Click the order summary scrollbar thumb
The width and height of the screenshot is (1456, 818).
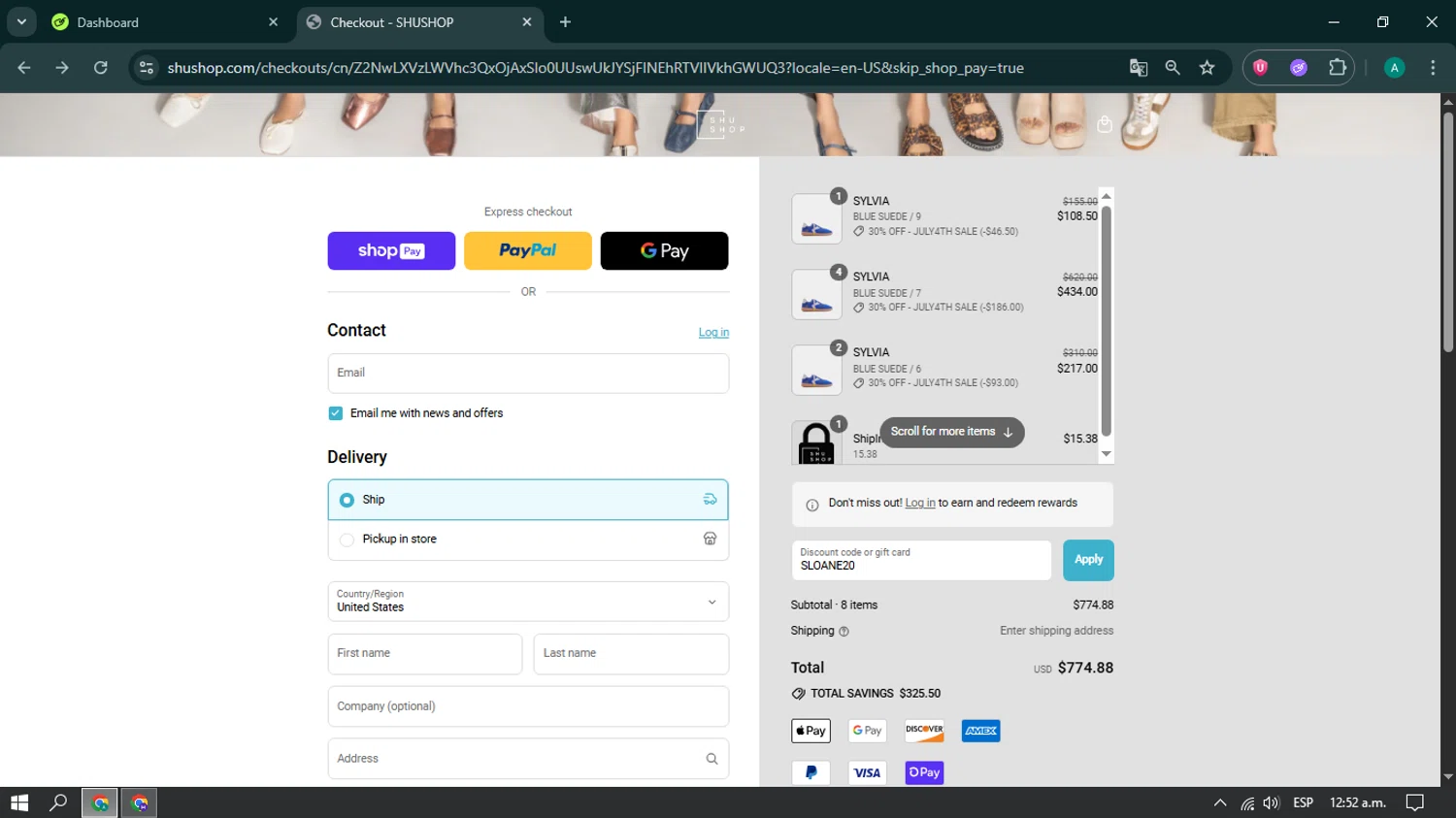pyautogui.click(x=1106, y=321)
